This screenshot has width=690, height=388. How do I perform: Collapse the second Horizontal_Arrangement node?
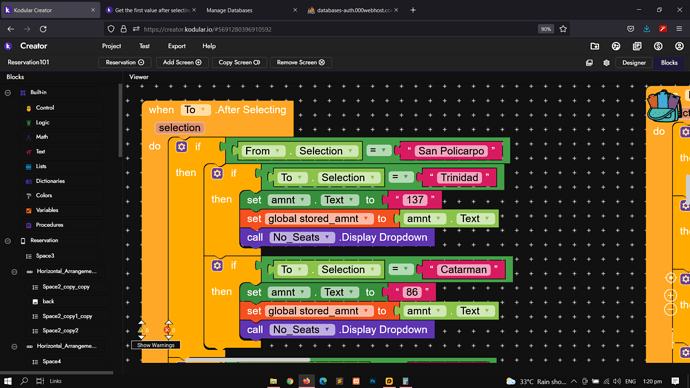14,347
